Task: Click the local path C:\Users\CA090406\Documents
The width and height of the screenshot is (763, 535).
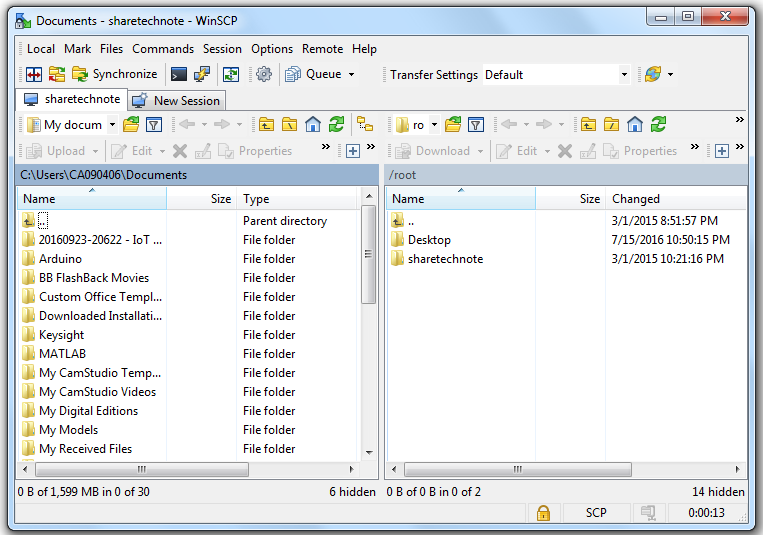Action: 104,175
